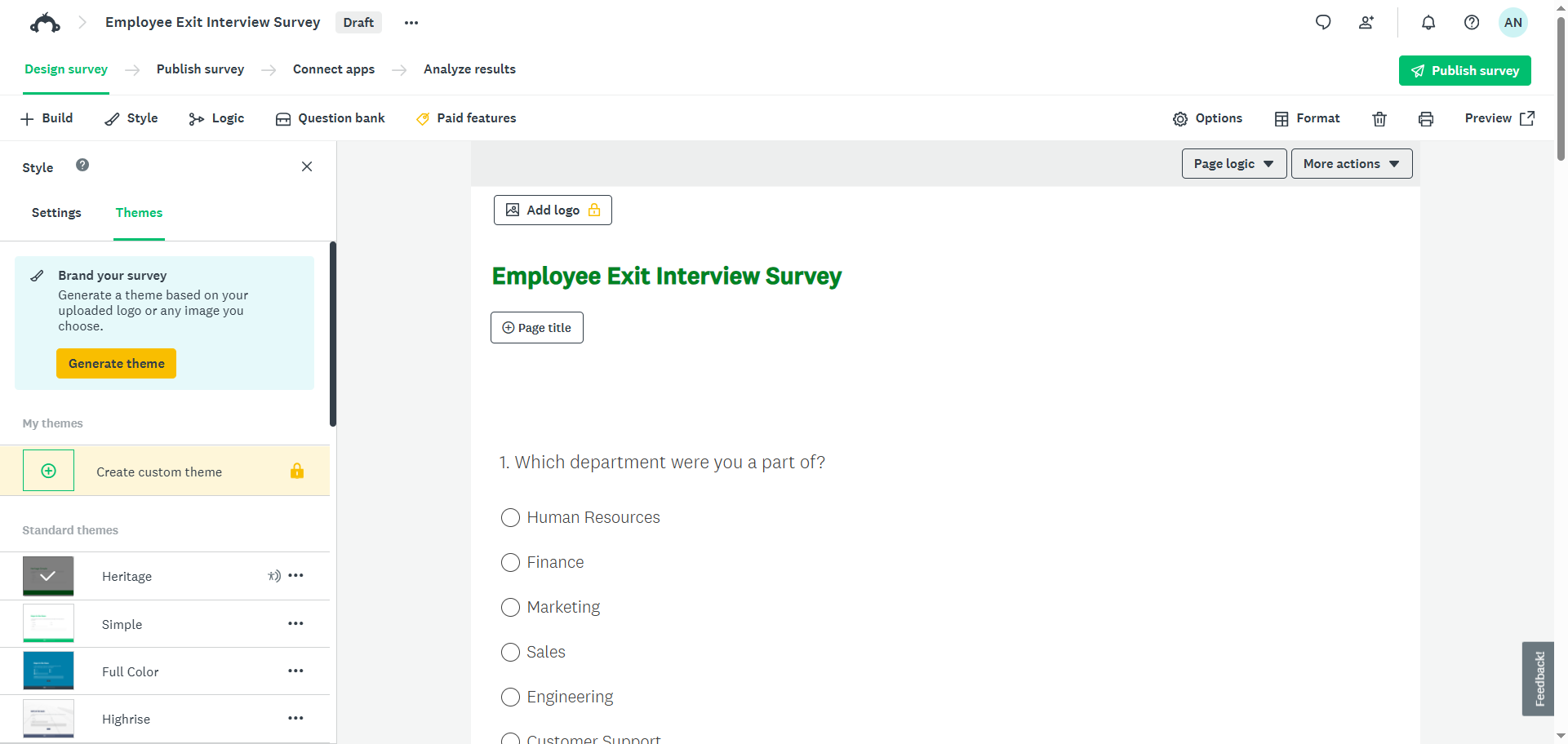Click the plus icon for custom theme
Viewport: 1568px width, 744px height.
(48, 471)
